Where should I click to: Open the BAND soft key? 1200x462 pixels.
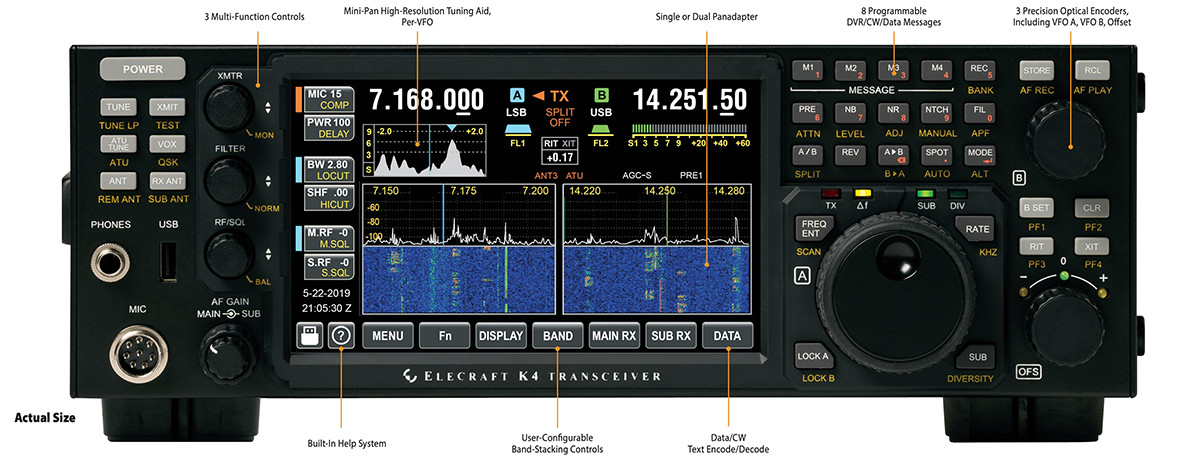point(557,336)
